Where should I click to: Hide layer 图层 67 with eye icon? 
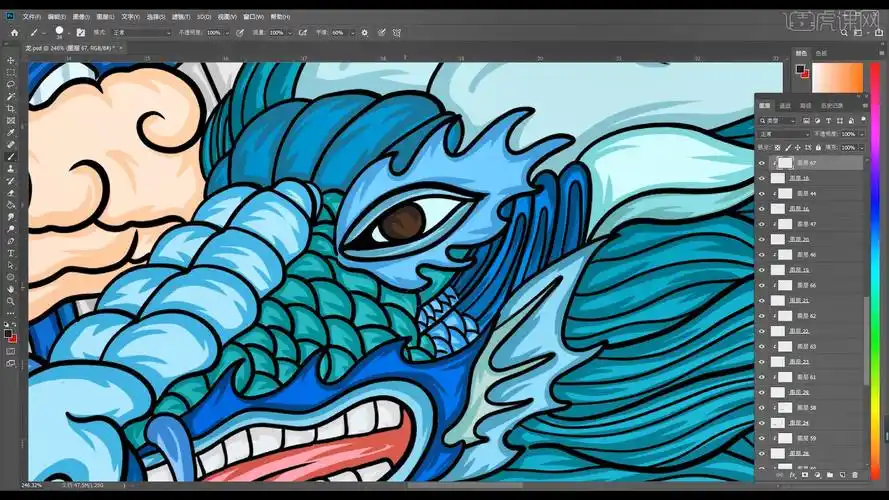762,162
